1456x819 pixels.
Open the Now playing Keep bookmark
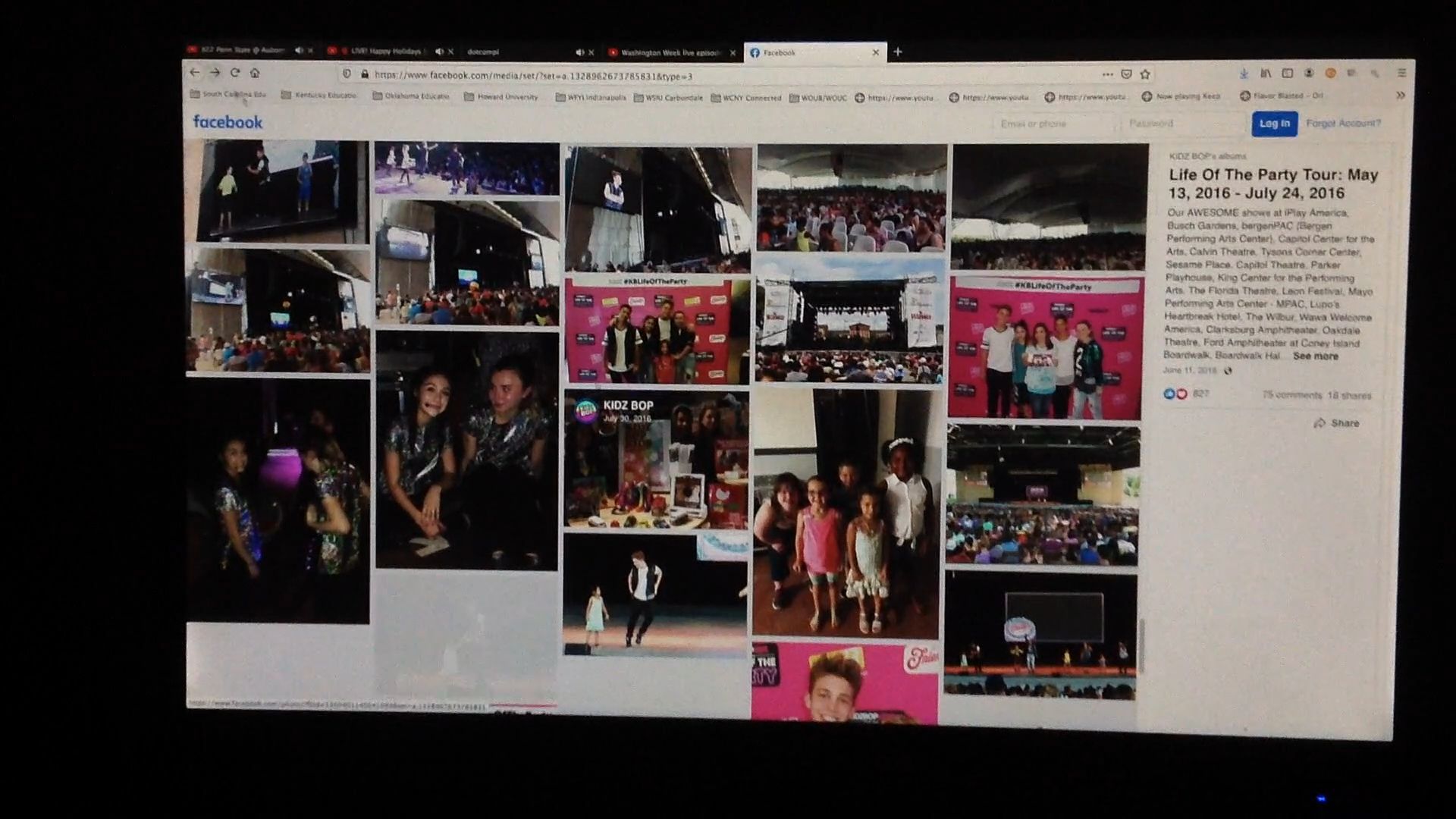[x=1181, y=96]
